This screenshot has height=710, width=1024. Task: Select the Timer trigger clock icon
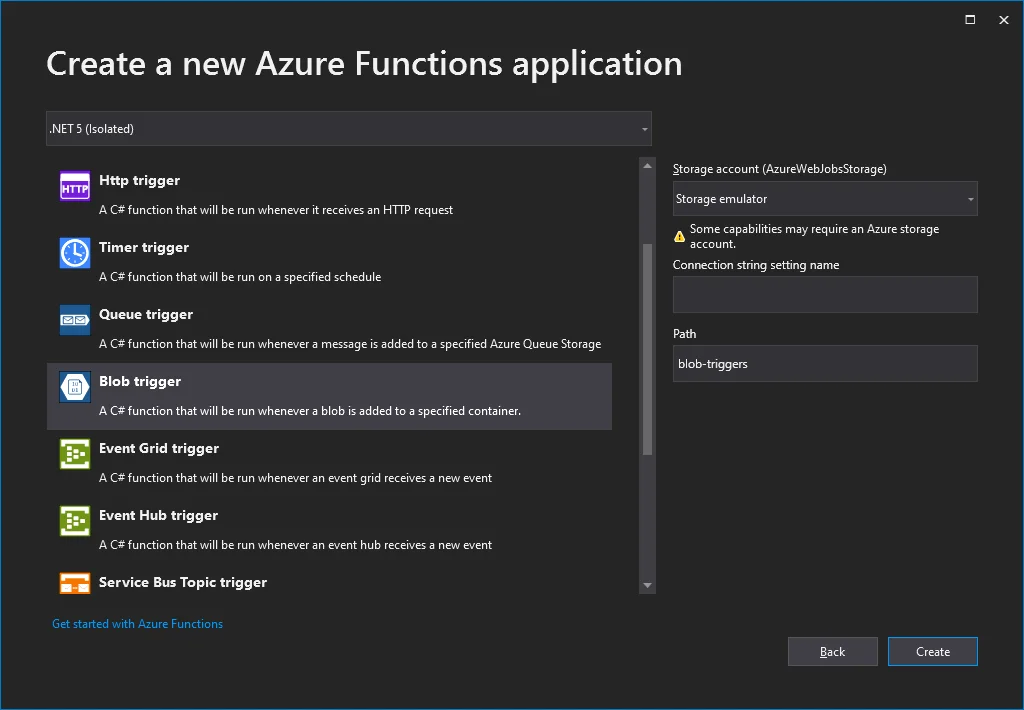pyautogui.click(x=75, y=253)
